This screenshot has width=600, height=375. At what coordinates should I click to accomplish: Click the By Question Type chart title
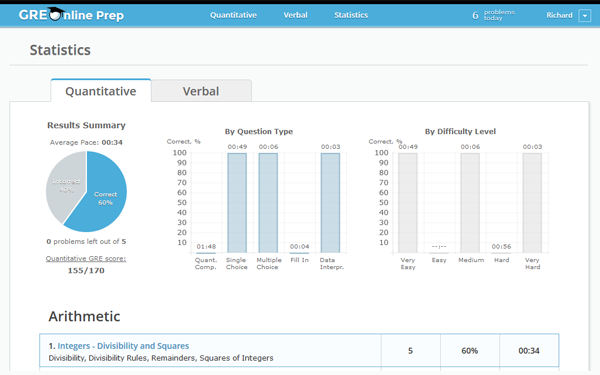pyautogui.click(x=259, y=132)
